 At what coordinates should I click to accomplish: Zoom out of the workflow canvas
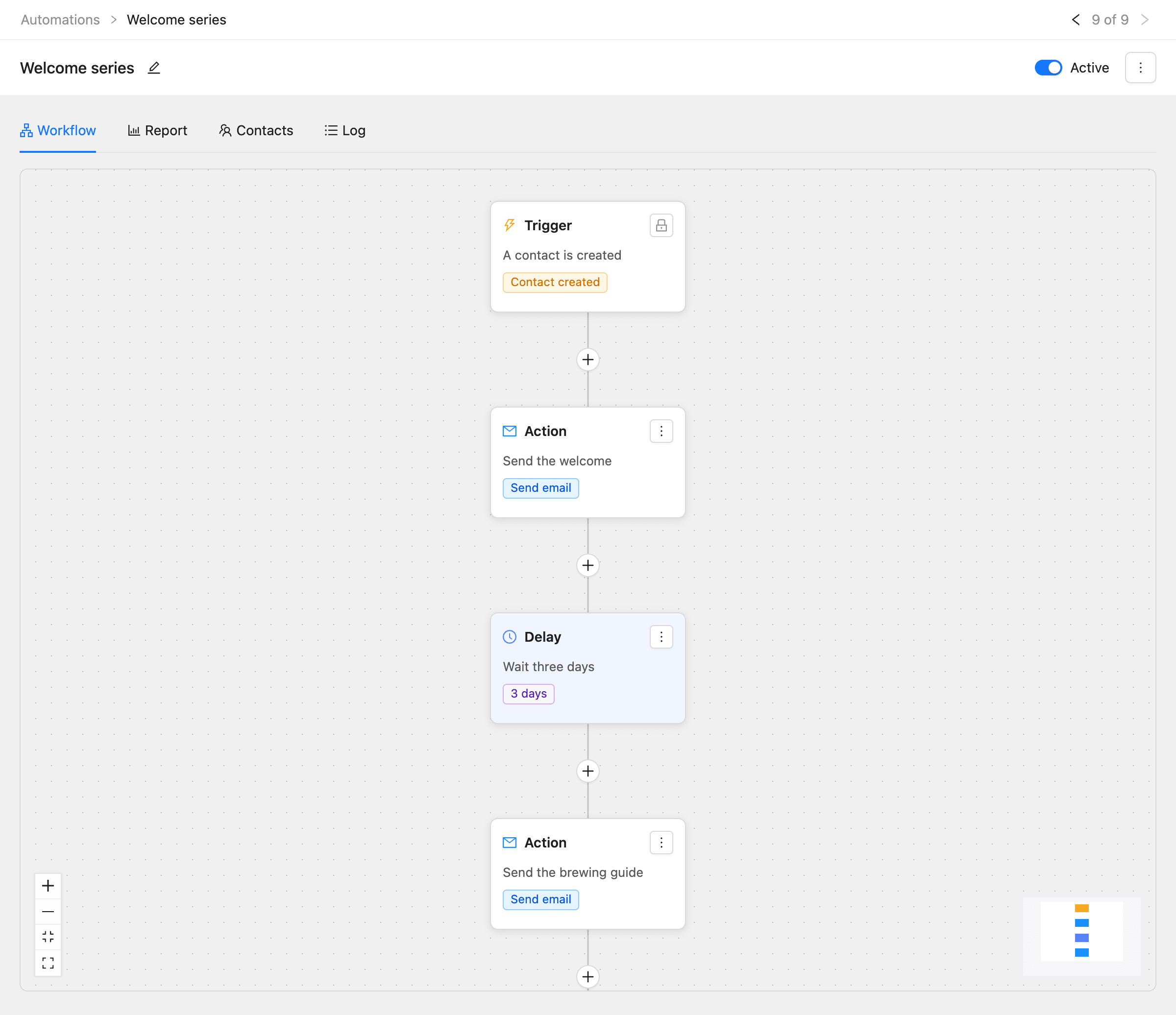pos(48,912)
